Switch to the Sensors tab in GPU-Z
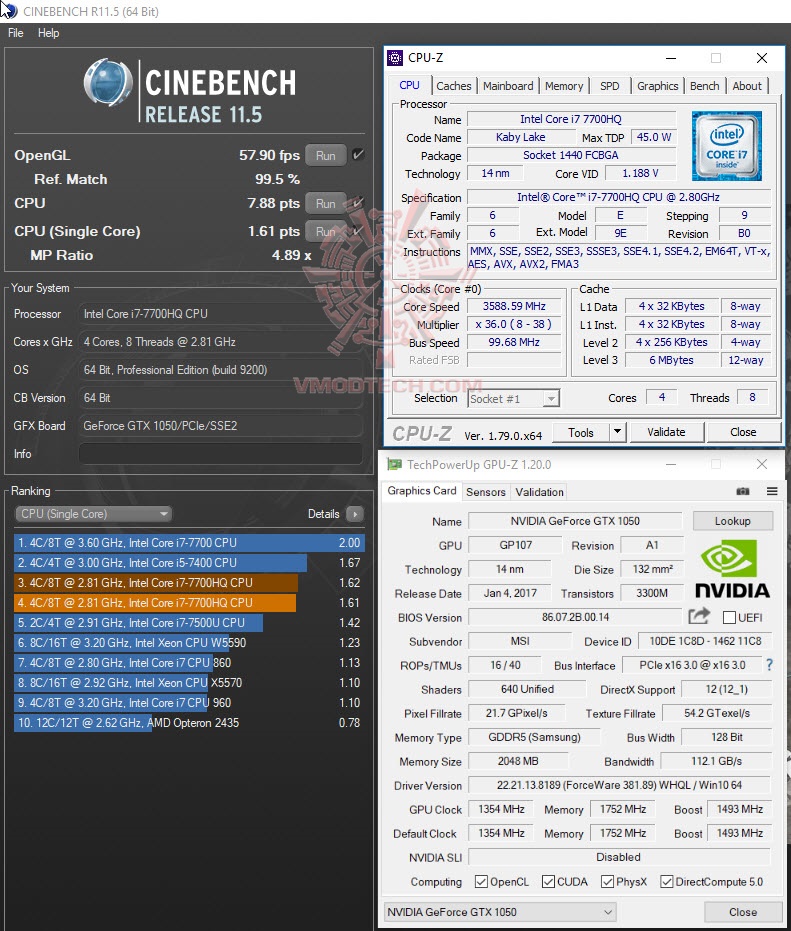The width and height of the screenshot is (791, 931). point(485,492)
